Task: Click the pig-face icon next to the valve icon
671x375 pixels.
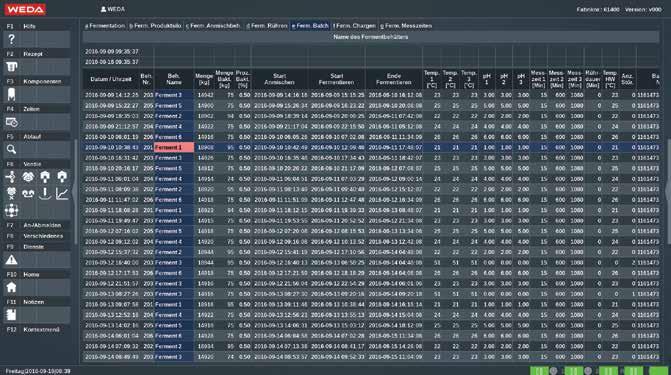Action: (x=28, y=176)
